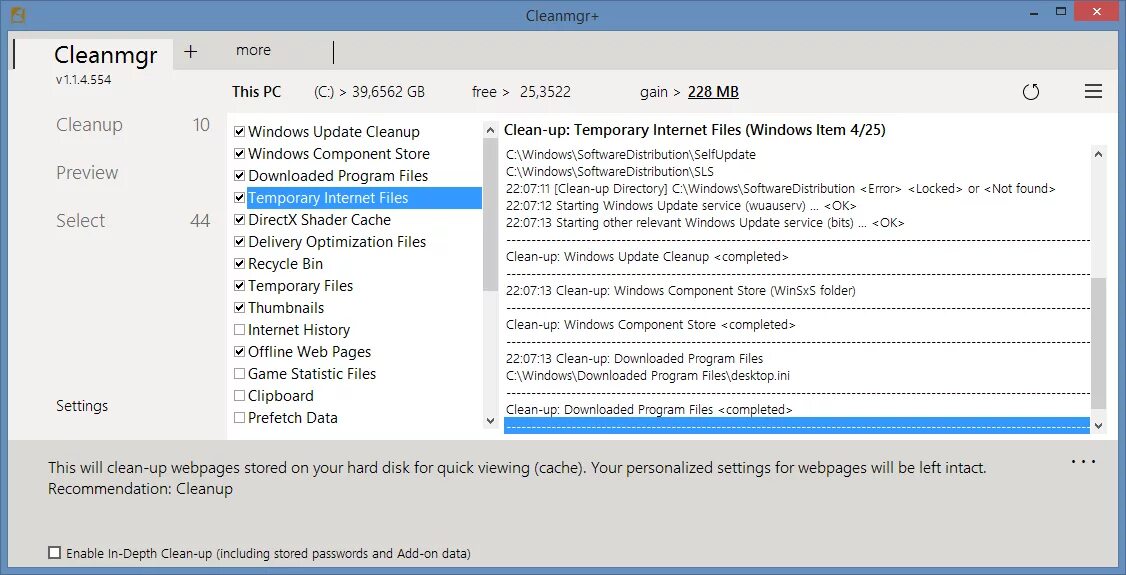The height and width of the screenshot is (575, 1126).
Task: Click the log pane scroll-up arrow
Action: (1099, 154)
